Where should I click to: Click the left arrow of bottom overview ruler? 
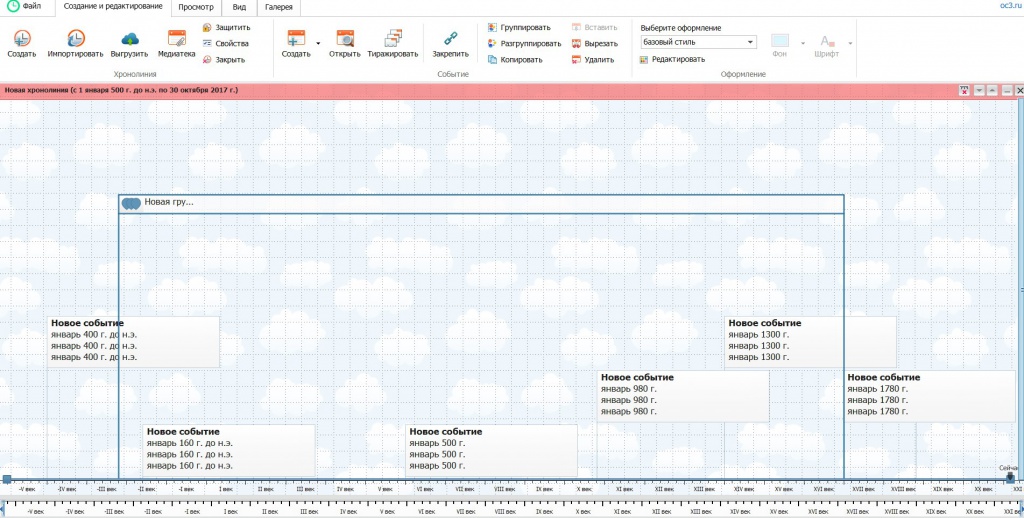(3, 508)
